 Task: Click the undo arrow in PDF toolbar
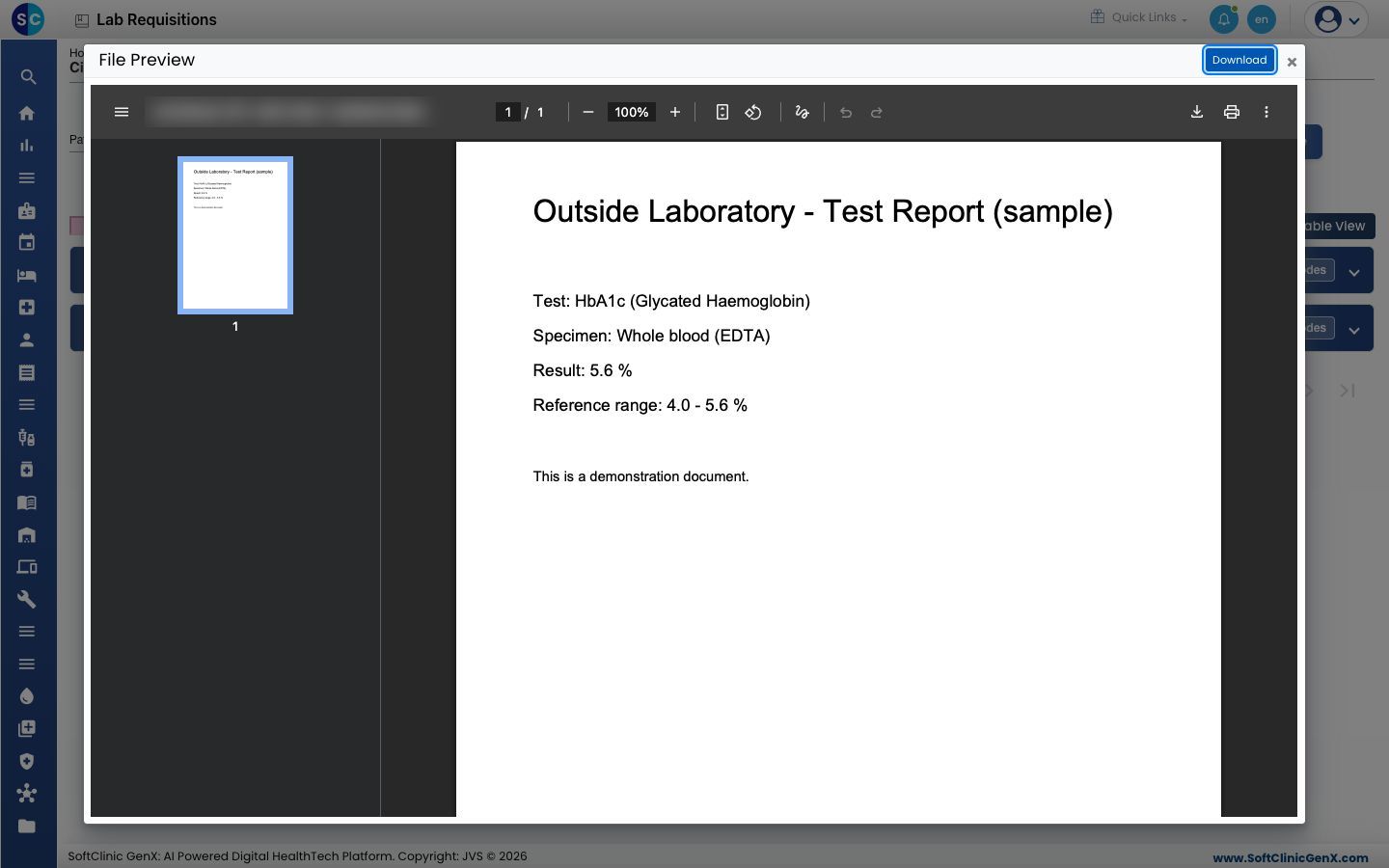(846, 112)
